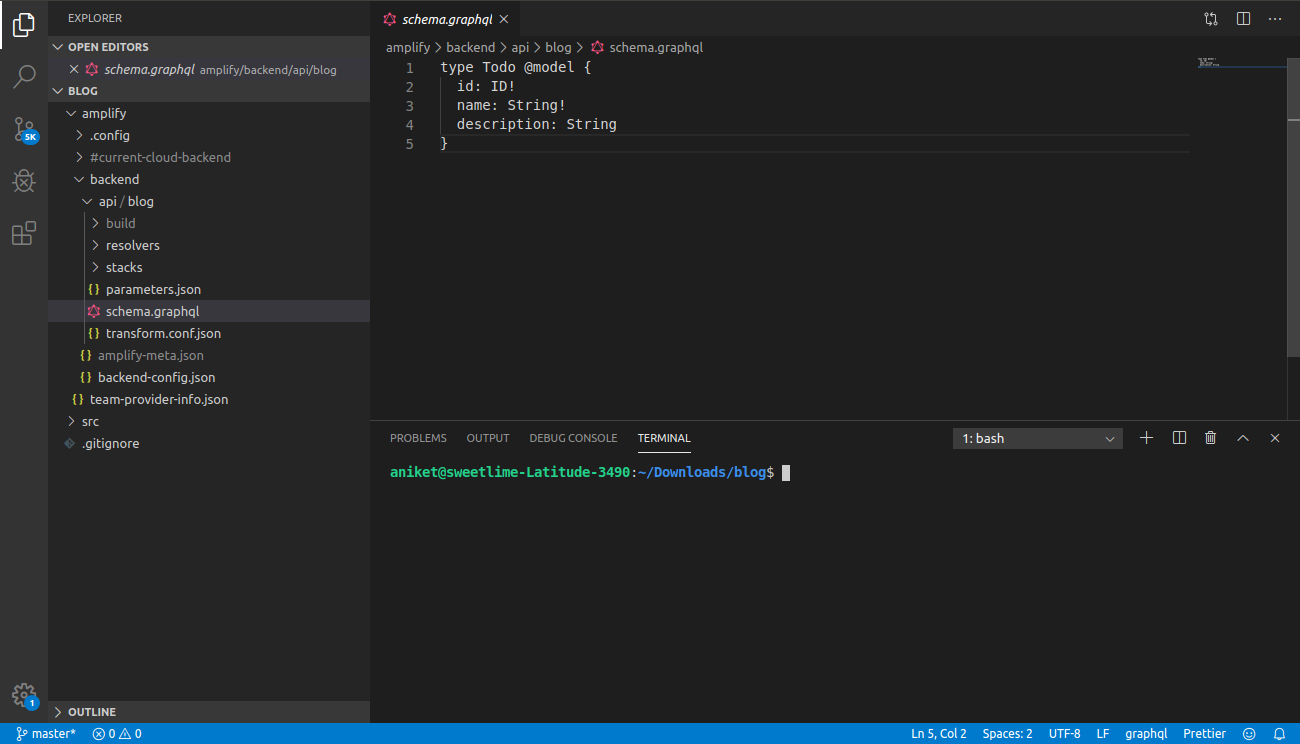Switch to the DEBUG CONSOLE tab
Screen dimensions: 1300x744
[573, 438]
